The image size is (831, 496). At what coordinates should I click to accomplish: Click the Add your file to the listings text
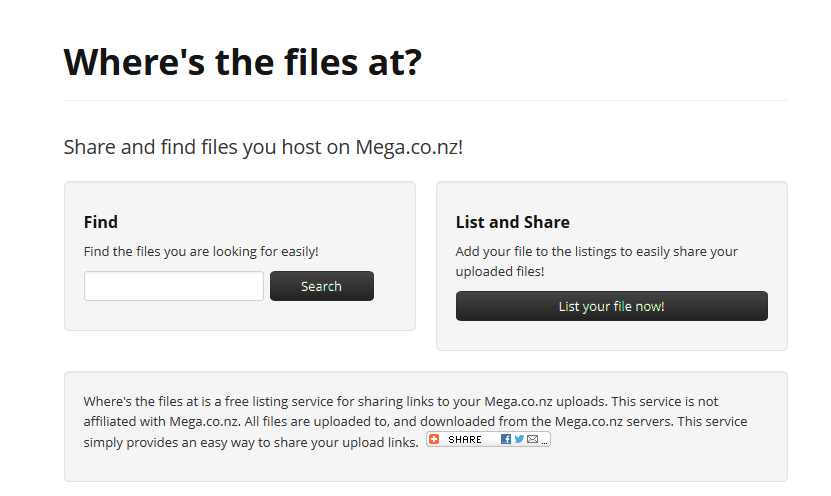596,261
